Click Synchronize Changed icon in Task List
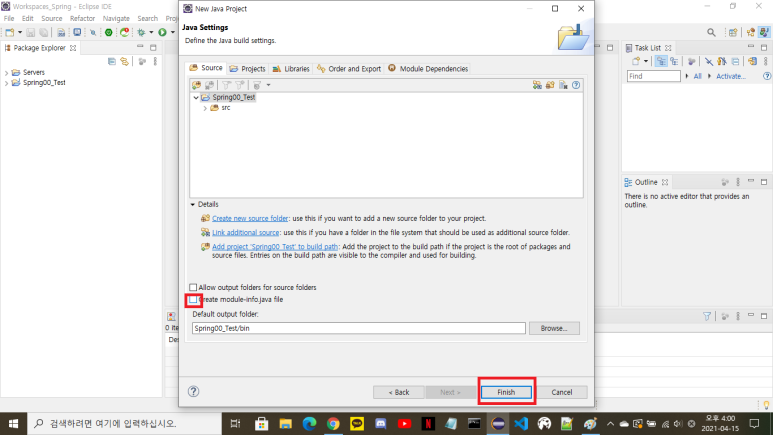The width and height of the screenshot is (773, 435). pyautogui.click(x=753, y=61)
